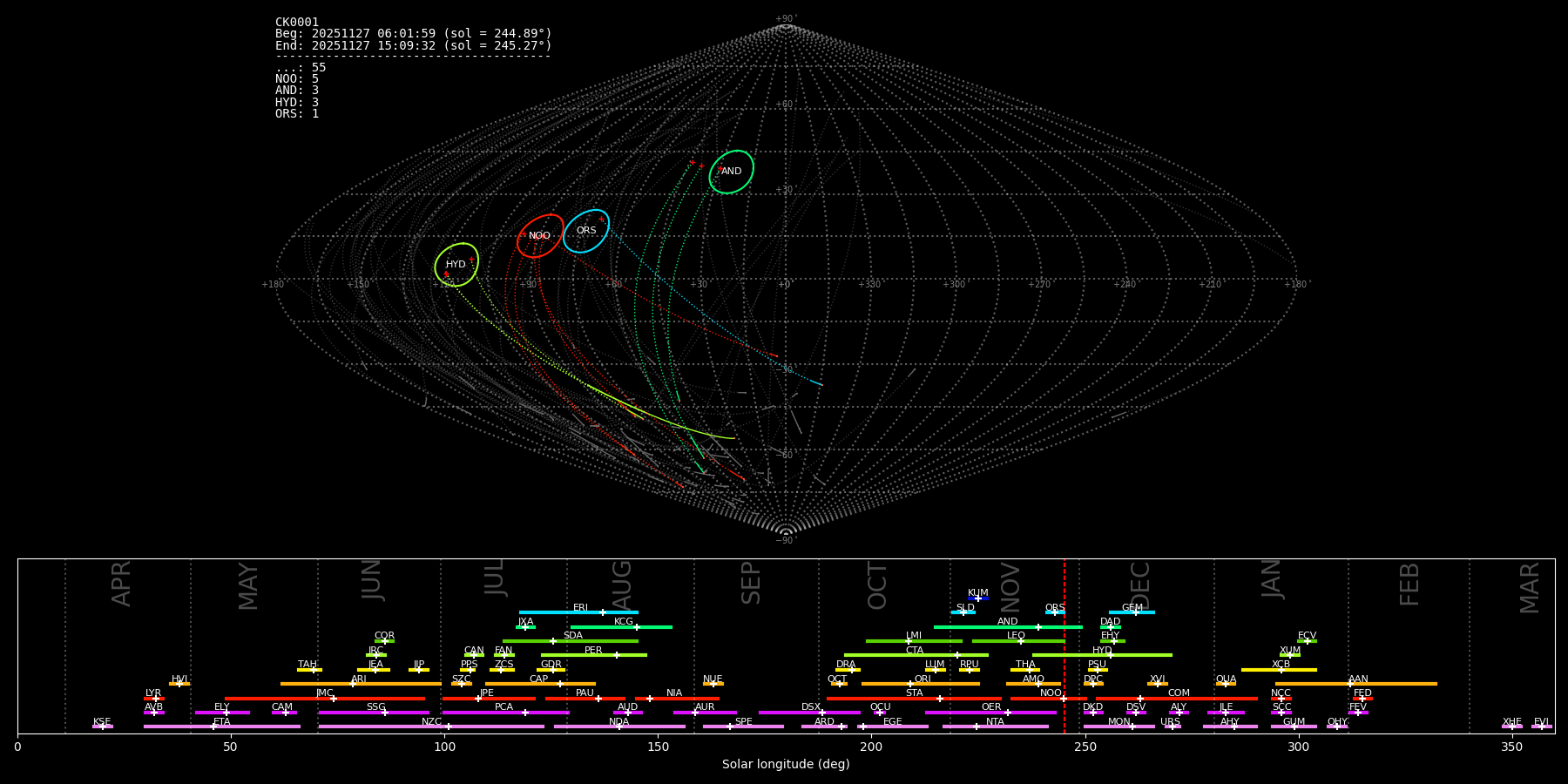Click the KUM shower label in the timeline
The height and width of the screenshot is (784, 1568).
click(x=978, y=593)
